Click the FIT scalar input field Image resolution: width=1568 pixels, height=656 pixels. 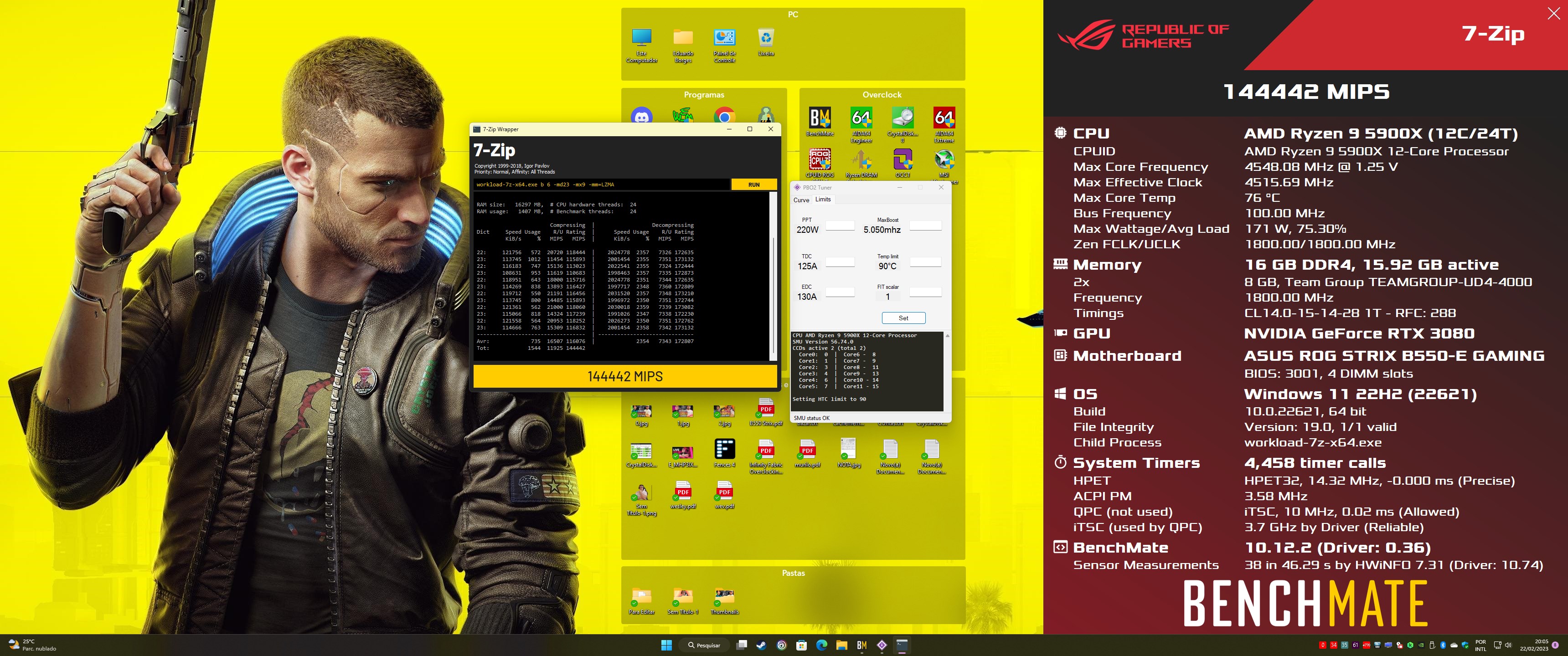click(925, 293)
